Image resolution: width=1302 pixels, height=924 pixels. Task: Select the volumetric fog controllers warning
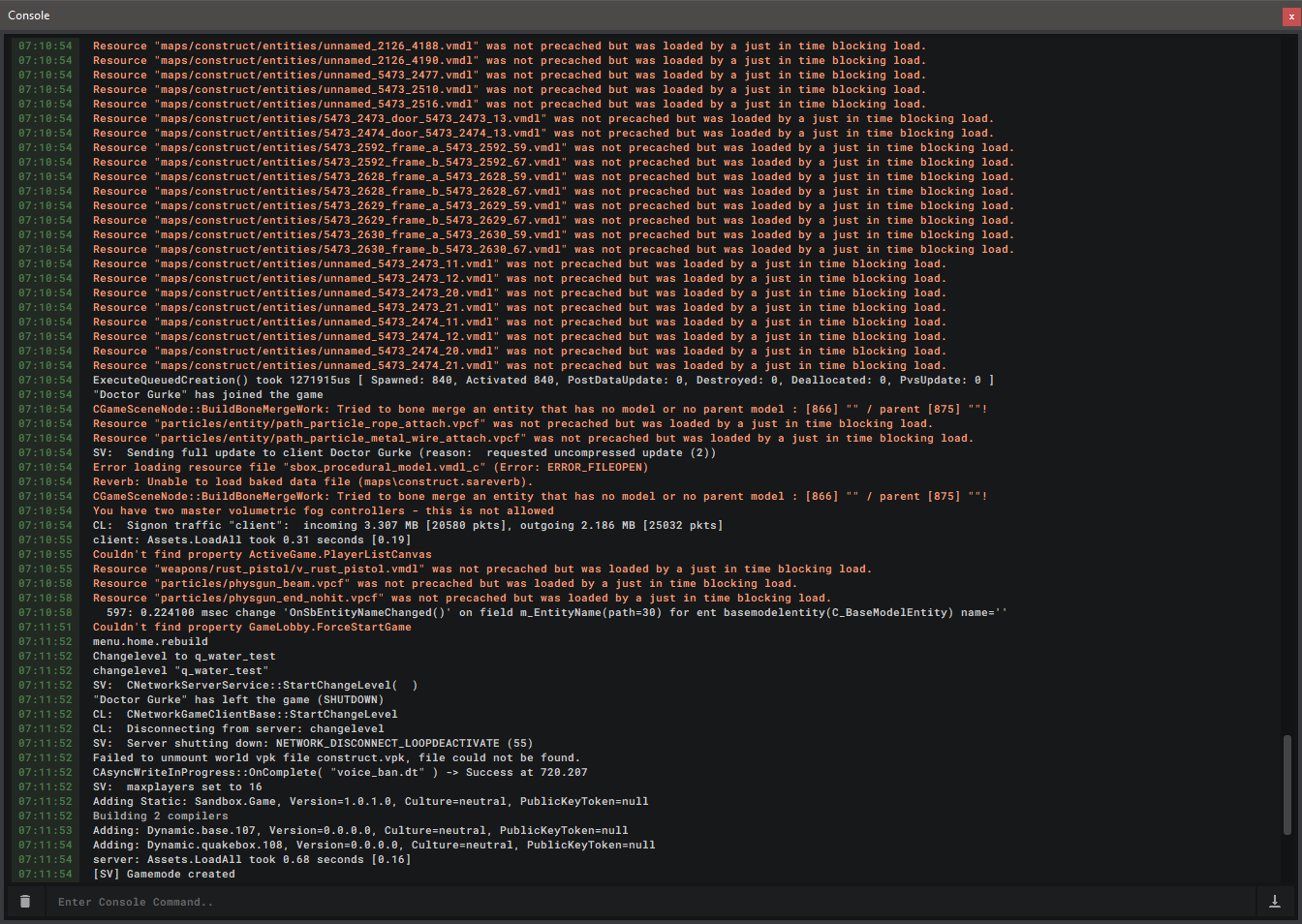[324, 510]
